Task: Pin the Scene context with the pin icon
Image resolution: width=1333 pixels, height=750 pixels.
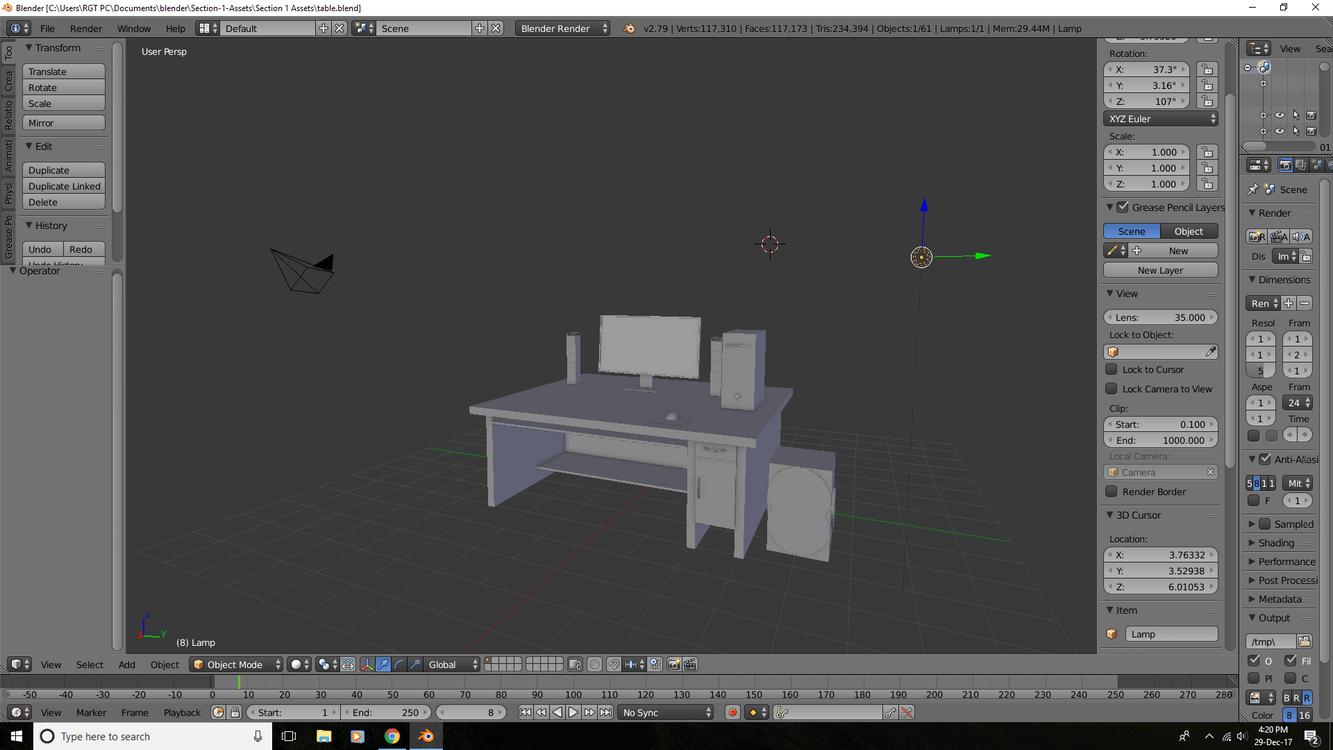Action: (1253, 189)
